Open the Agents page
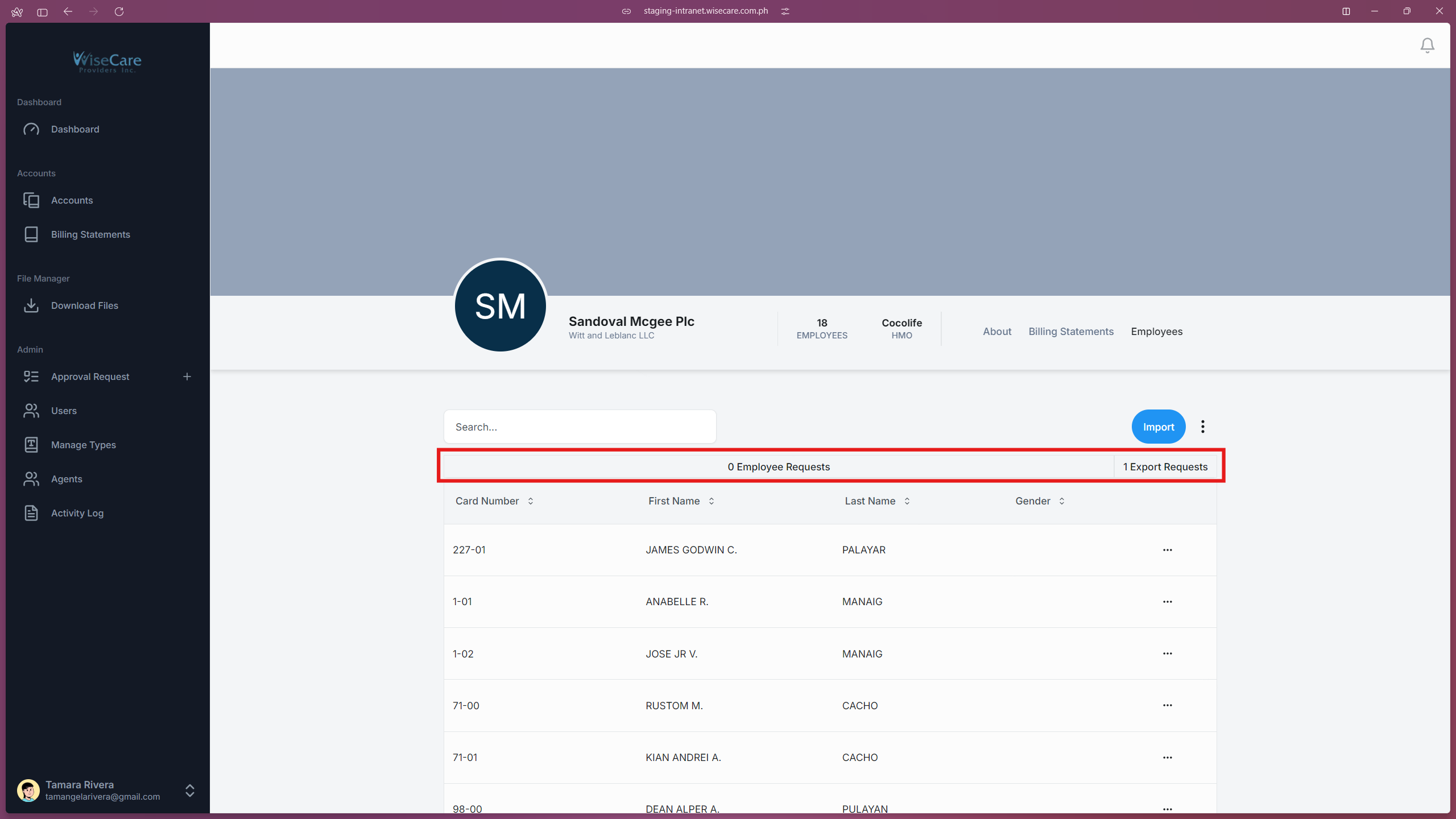The image size is (1456, 819). [67, 479]
